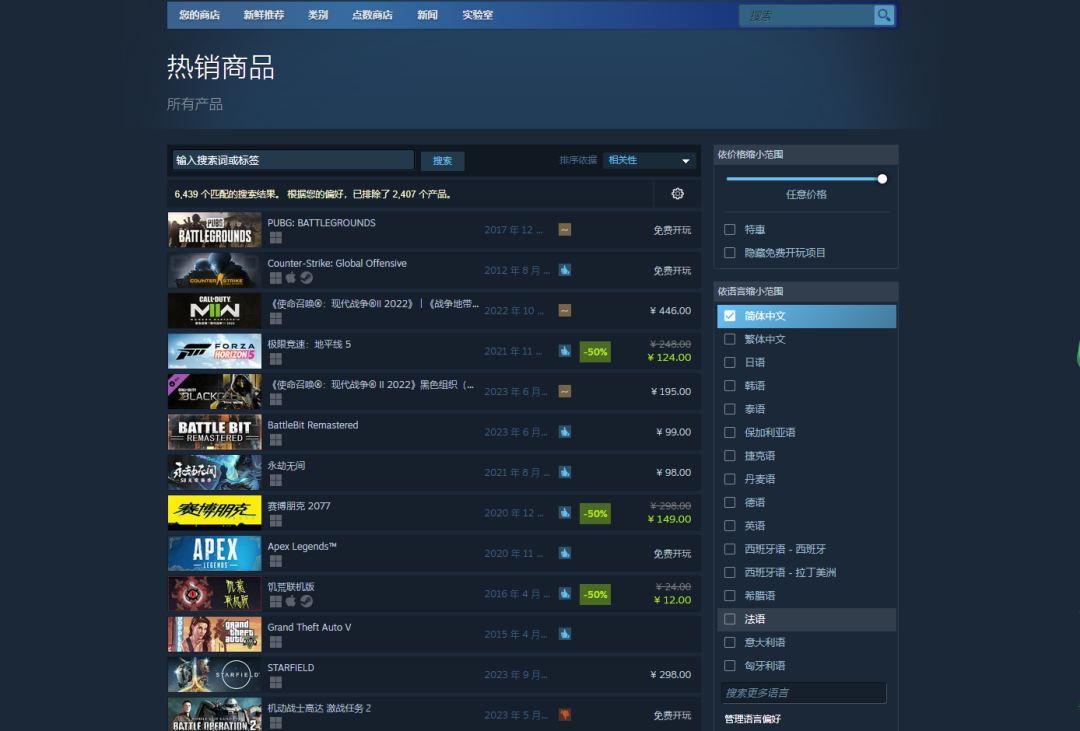The width and height of the screenshot is (1080, 731).
Task: Tick the 隐藏免费开玩项目 checkbox
Action: pyautogui.click(x=730, y=253)
